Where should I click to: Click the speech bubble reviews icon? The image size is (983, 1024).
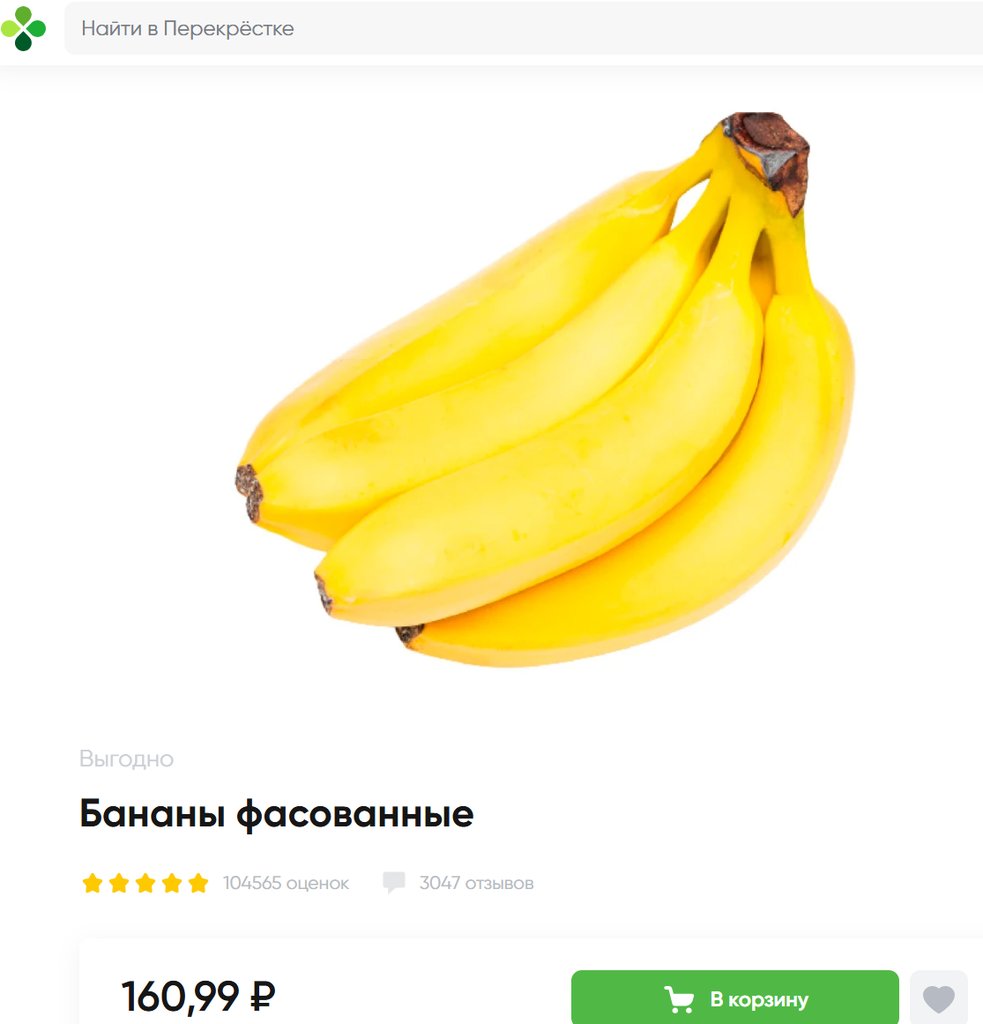(394, 882)
